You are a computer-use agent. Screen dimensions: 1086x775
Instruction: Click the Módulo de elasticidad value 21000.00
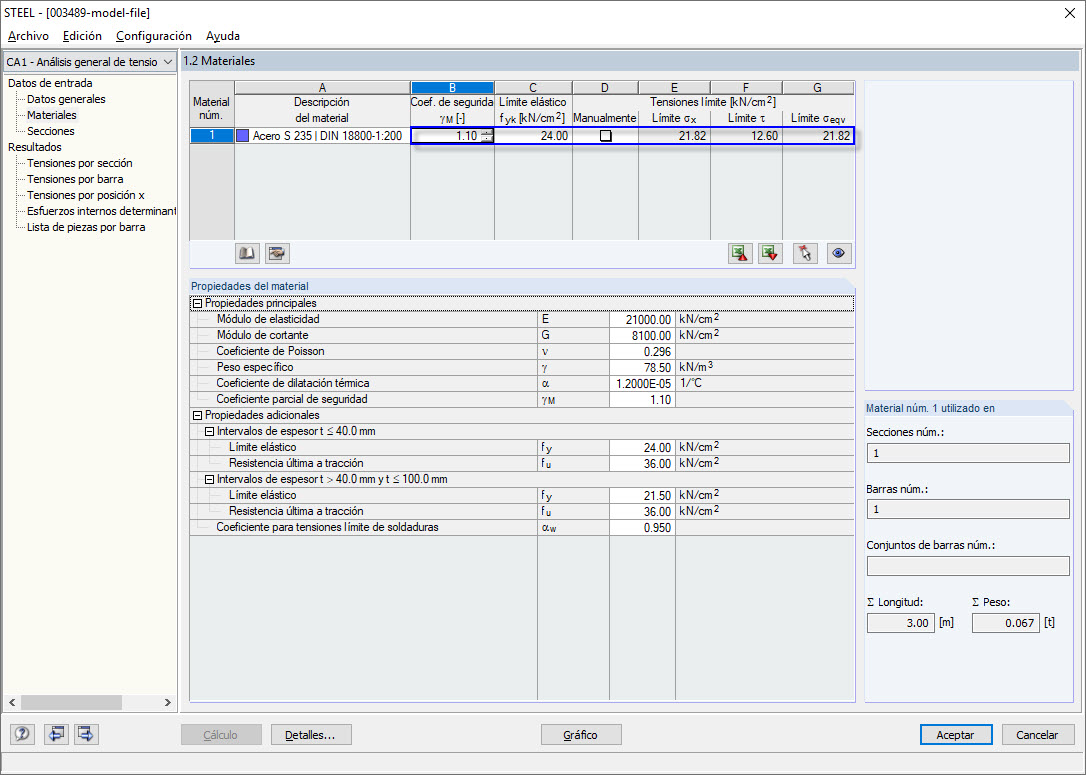click(x=642, y=319)
